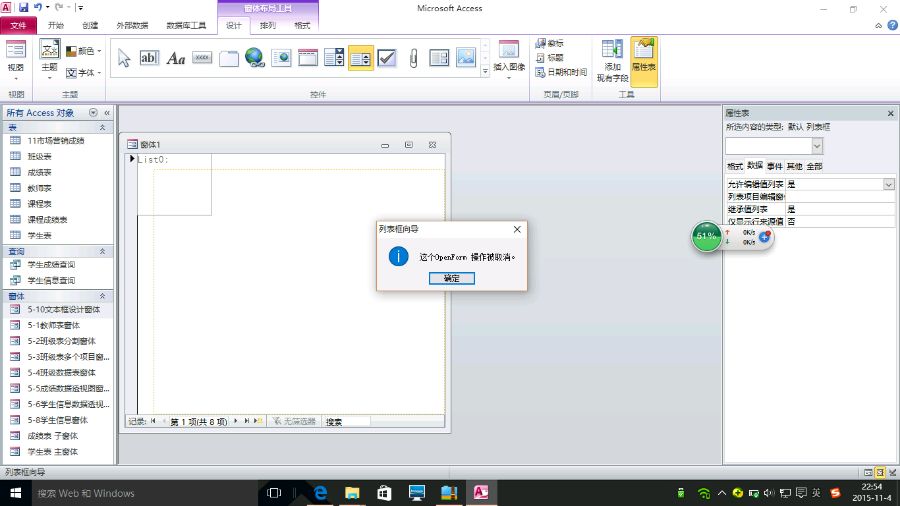
Task: Click the Undo arrow icon
Action: [x=38, y=7]
